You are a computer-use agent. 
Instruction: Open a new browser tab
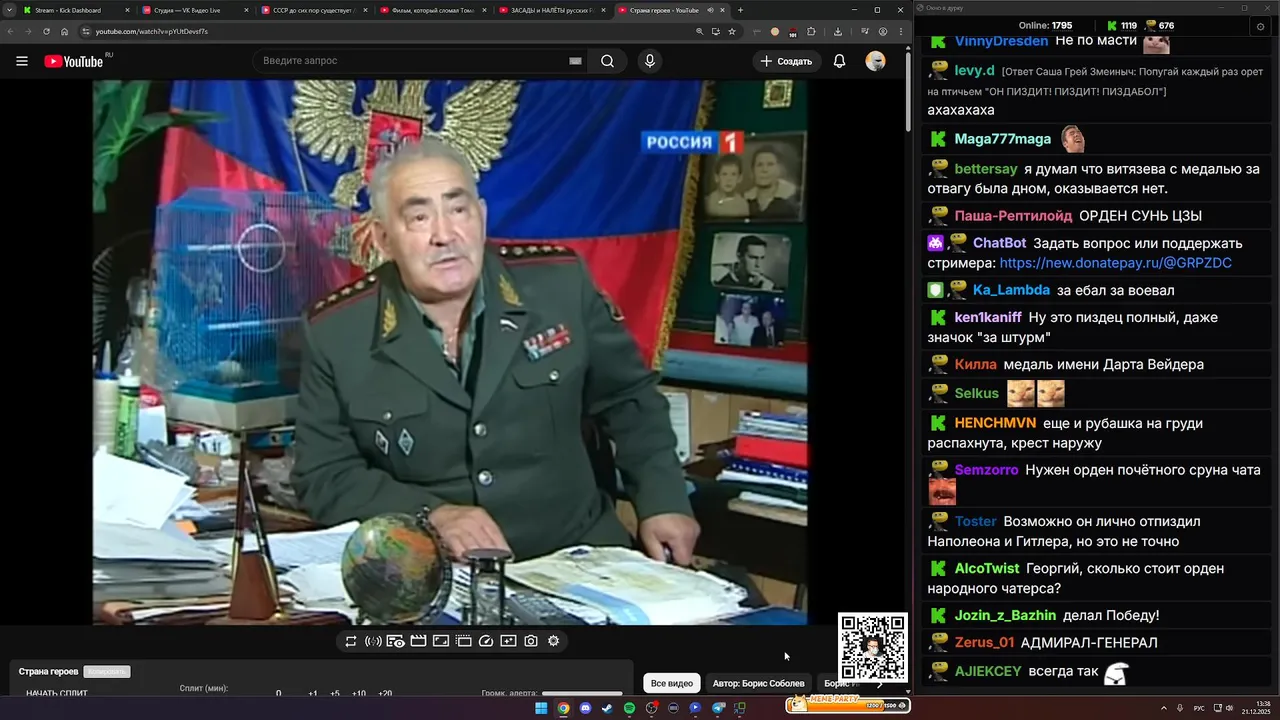tap(740, 10)
